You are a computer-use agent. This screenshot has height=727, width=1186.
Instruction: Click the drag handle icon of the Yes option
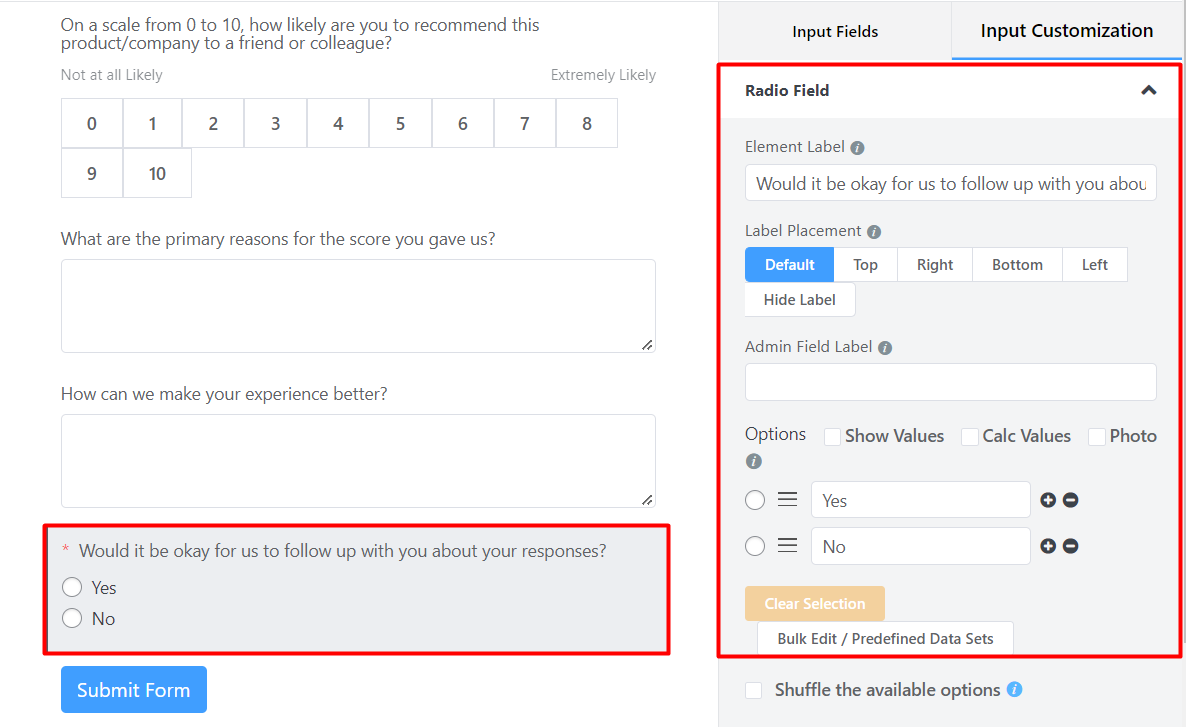pos(787,499)
